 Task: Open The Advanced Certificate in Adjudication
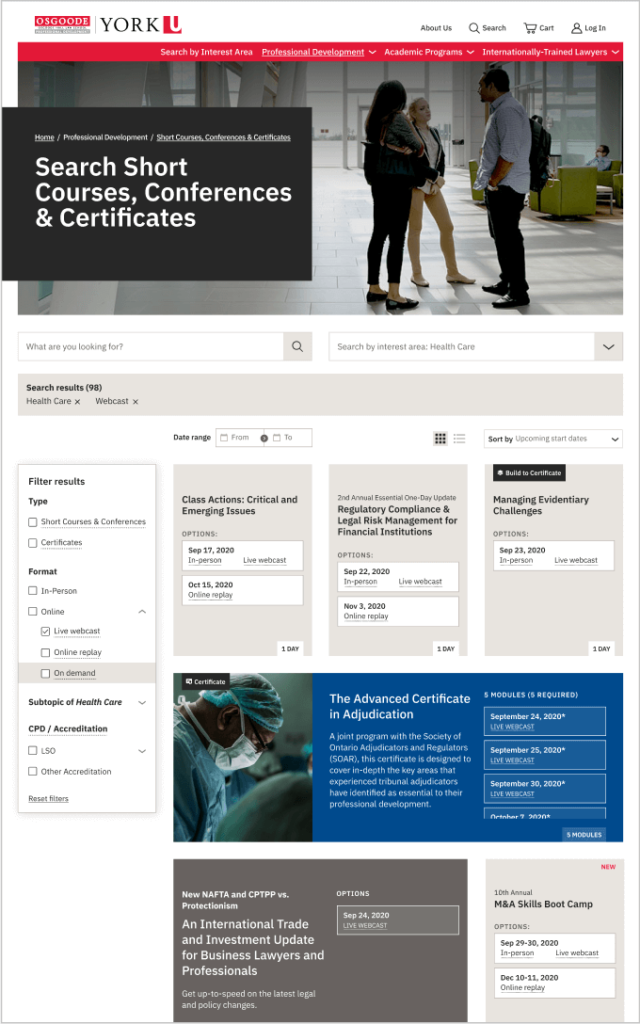coord(400,707)
